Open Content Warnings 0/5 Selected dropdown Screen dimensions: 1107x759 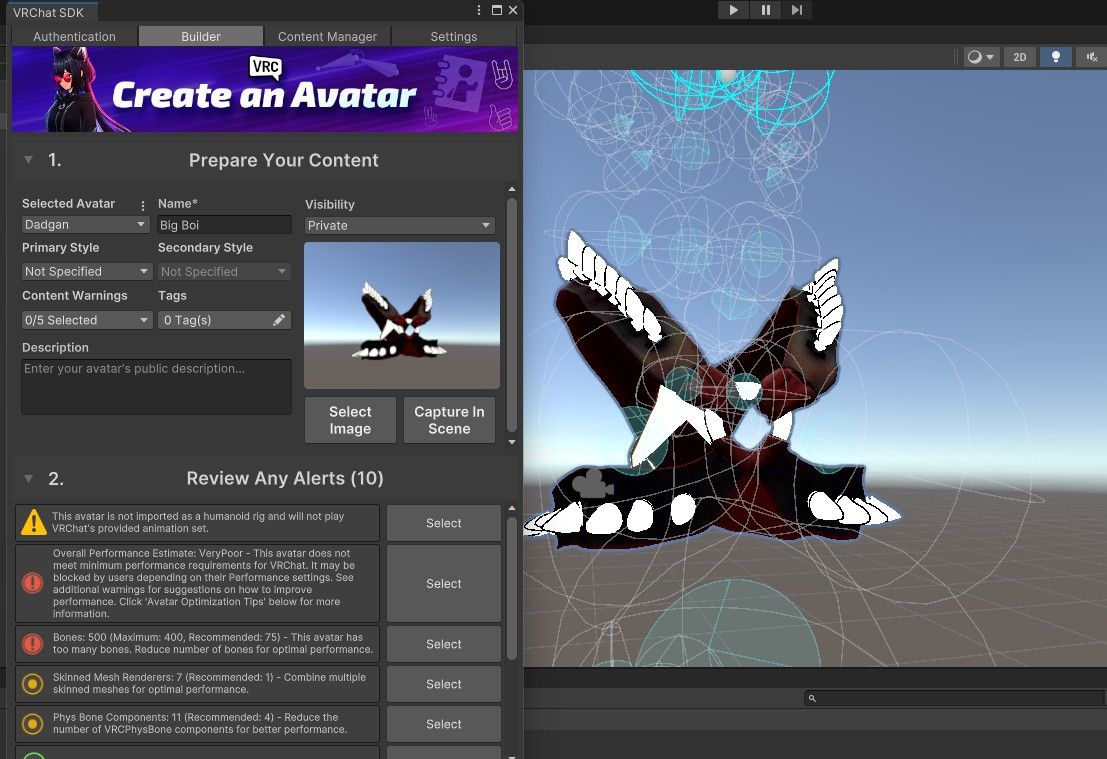click(x=87, y=320)
